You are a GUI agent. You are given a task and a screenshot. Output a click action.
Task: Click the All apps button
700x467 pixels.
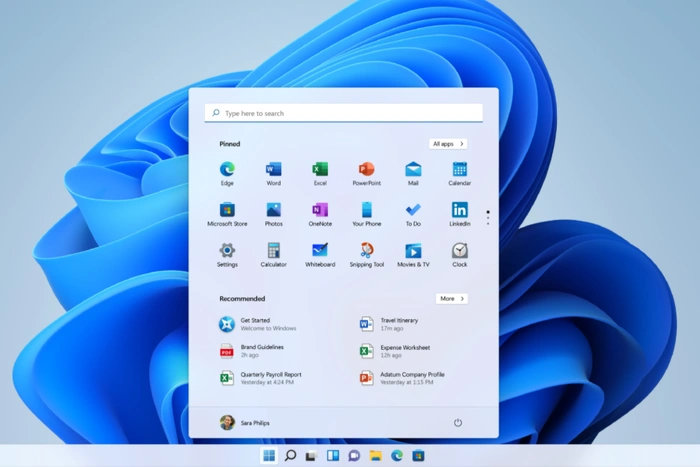(x=448, y=144)
